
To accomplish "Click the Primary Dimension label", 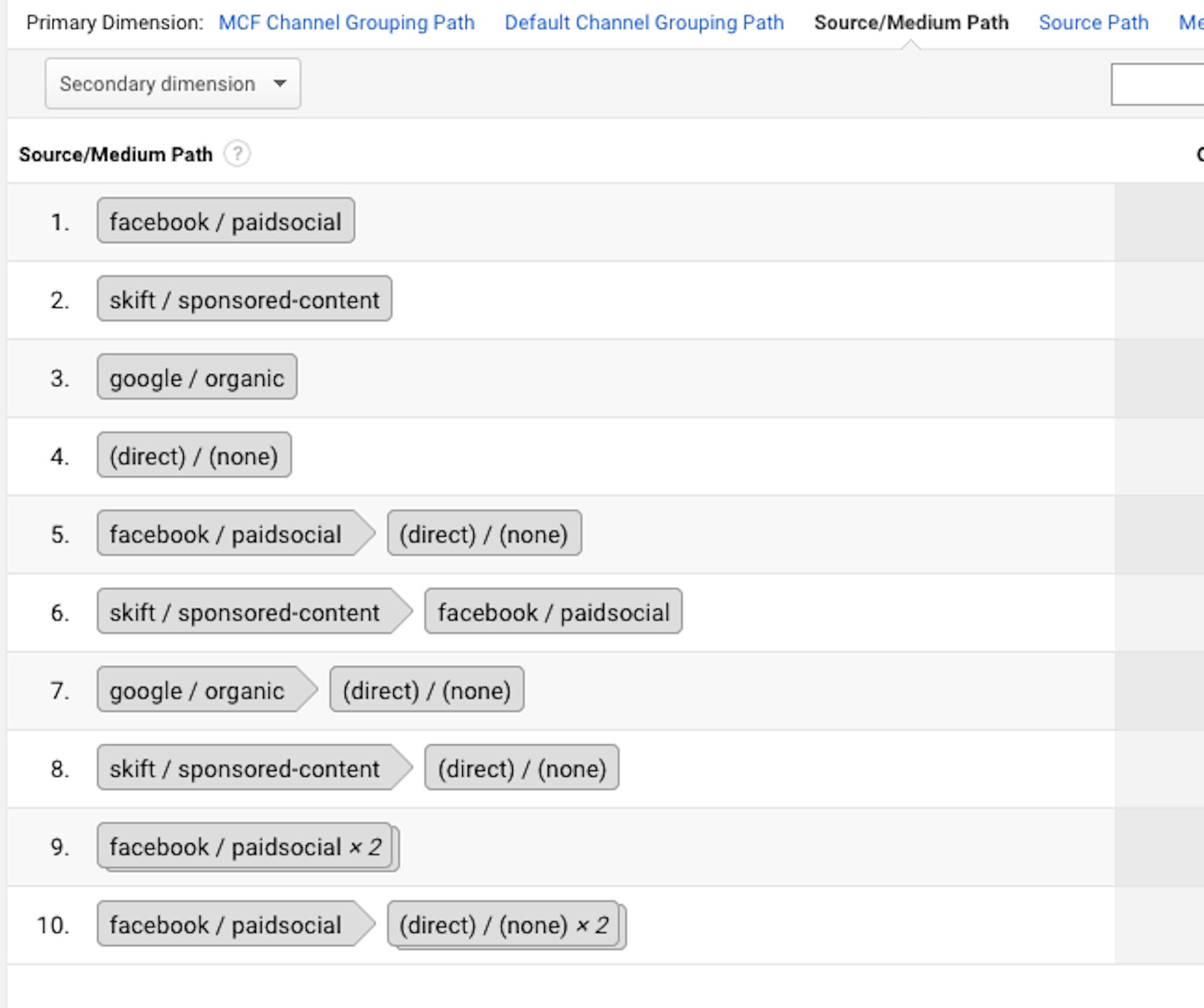I will coord(115,23).
